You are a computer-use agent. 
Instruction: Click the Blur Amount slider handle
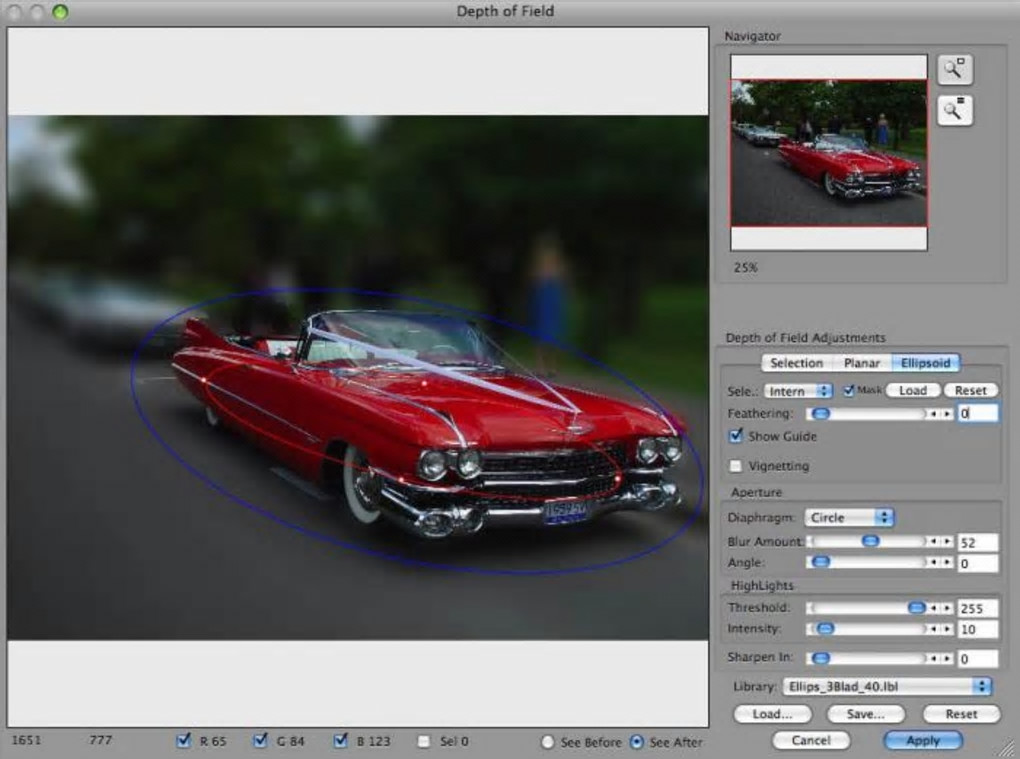point(870,541)
